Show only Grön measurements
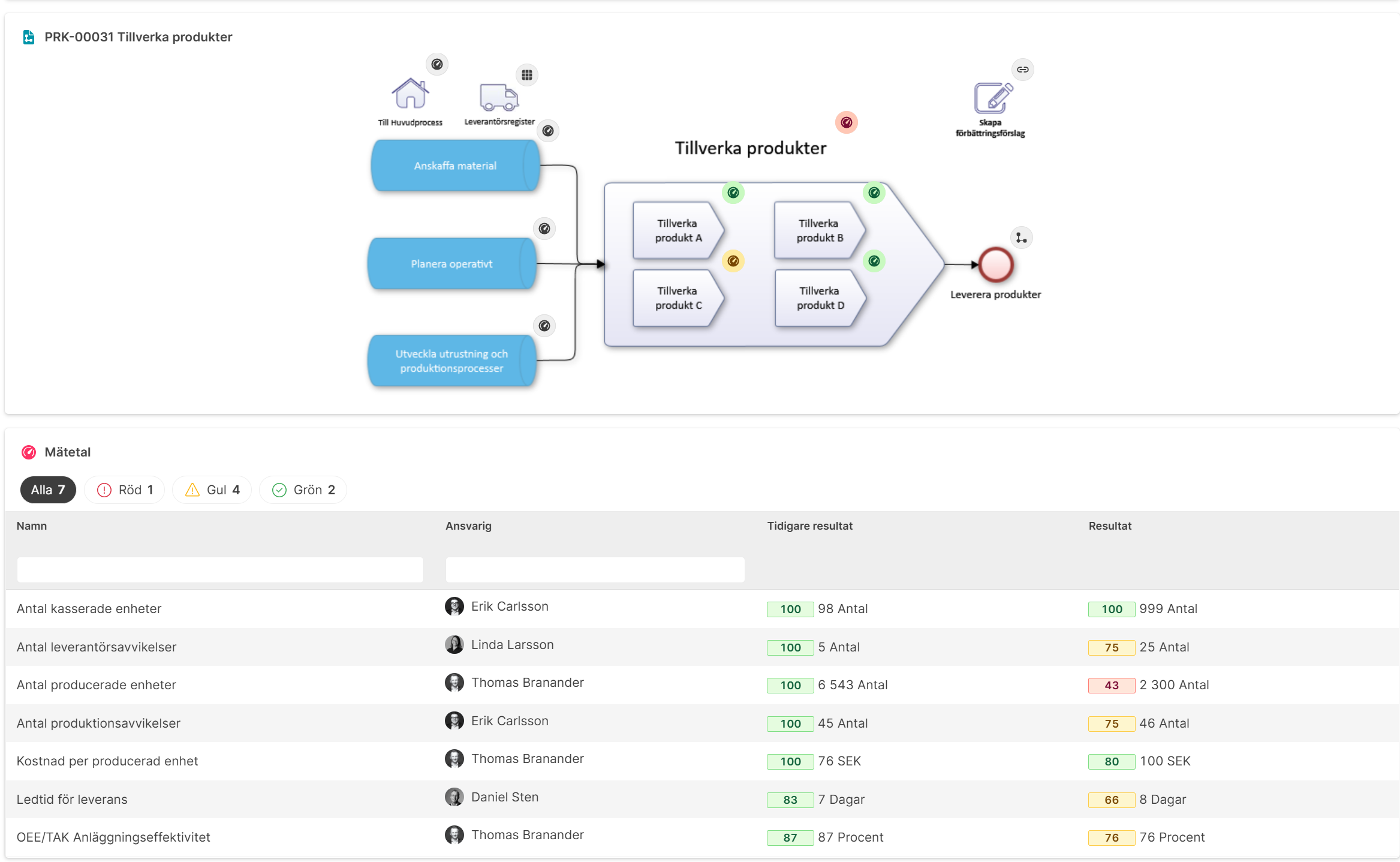The image size is (1400, 862). 303,490
